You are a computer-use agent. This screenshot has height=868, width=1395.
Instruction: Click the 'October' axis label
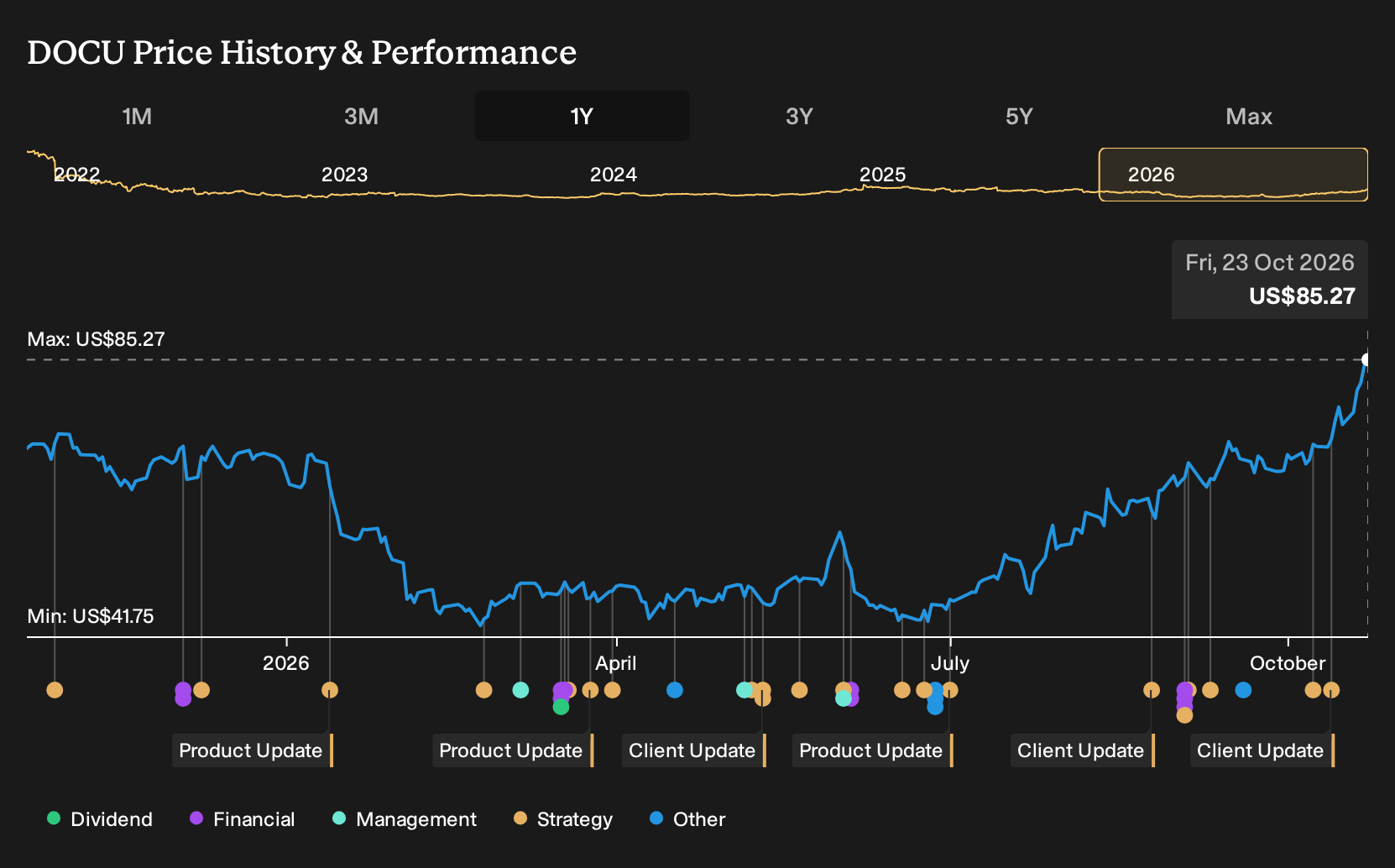point(1288,663)
